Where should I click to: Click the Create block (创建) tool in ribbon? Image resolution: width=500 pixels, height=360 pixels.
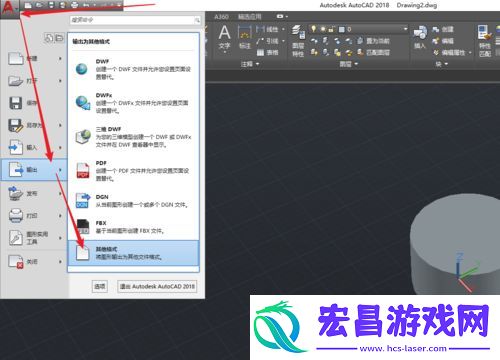point(443,29)
